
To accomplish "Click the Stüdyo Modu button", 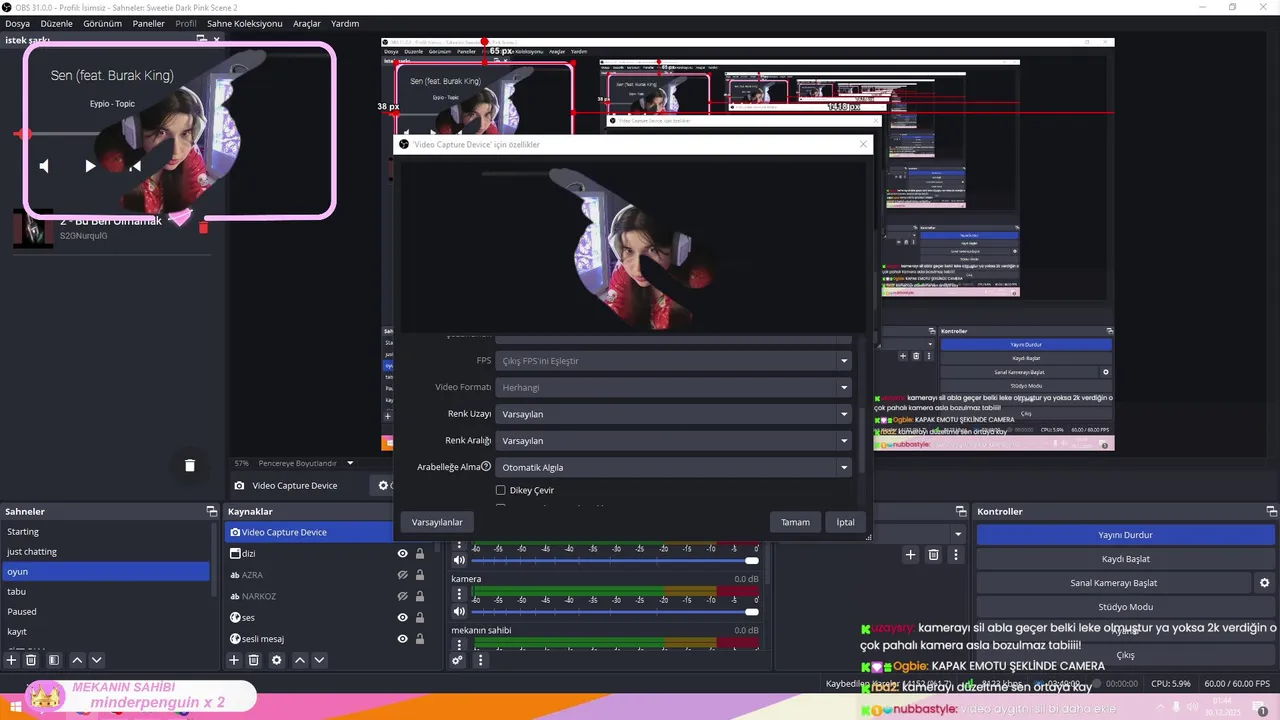I will pyautogui.click(x=1125, y=607).
